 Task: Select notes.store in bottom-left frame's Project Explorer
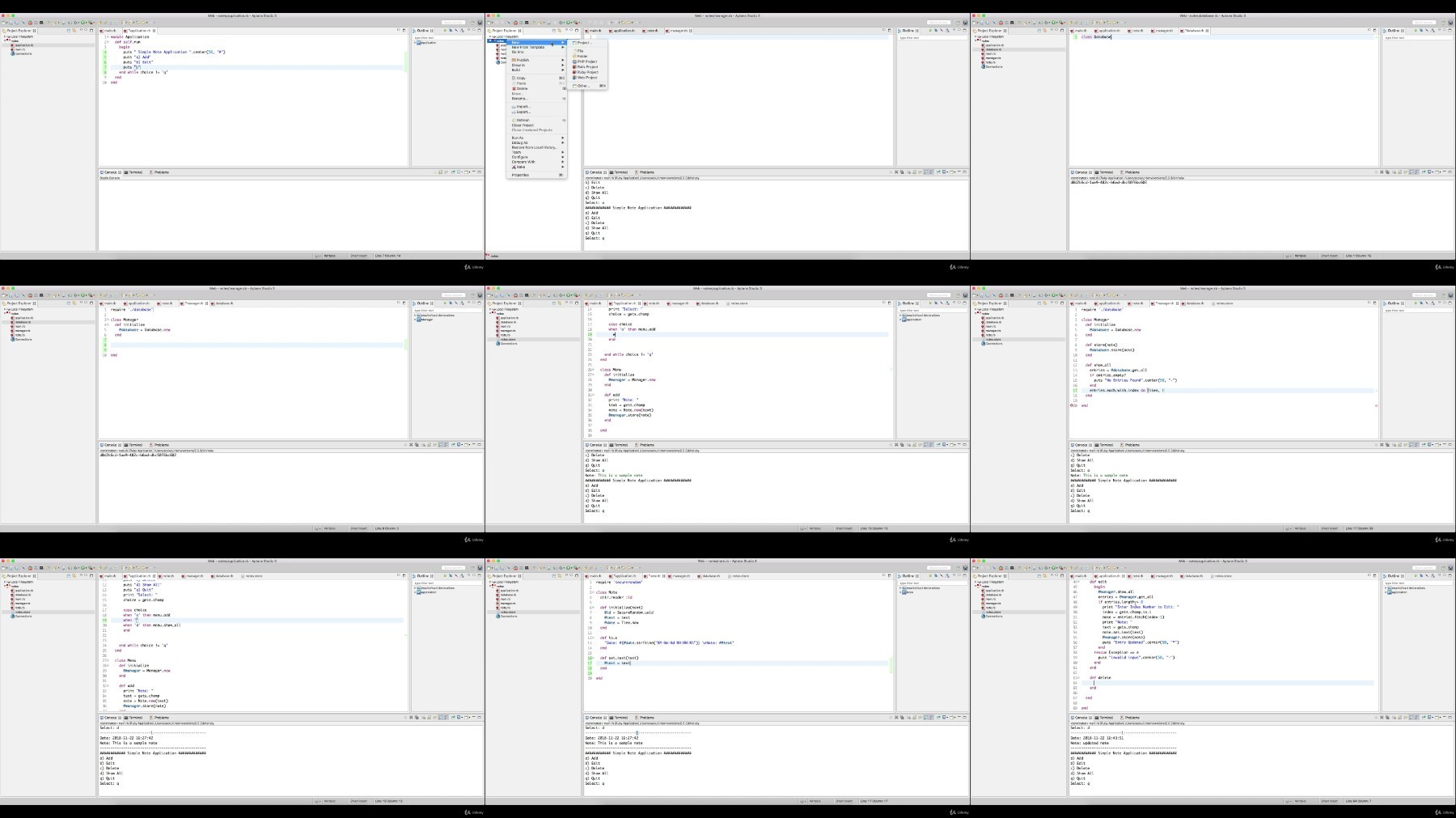(x=23, y=612)
